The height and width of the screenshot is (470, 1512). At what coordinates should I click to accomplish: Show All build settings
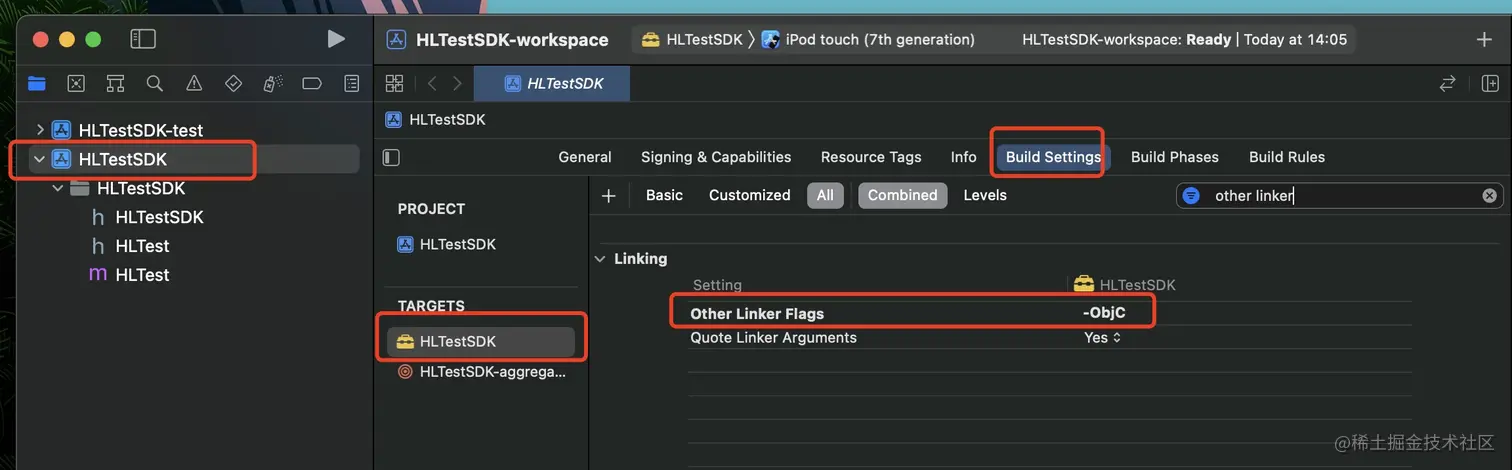click(x=825, y=196)
